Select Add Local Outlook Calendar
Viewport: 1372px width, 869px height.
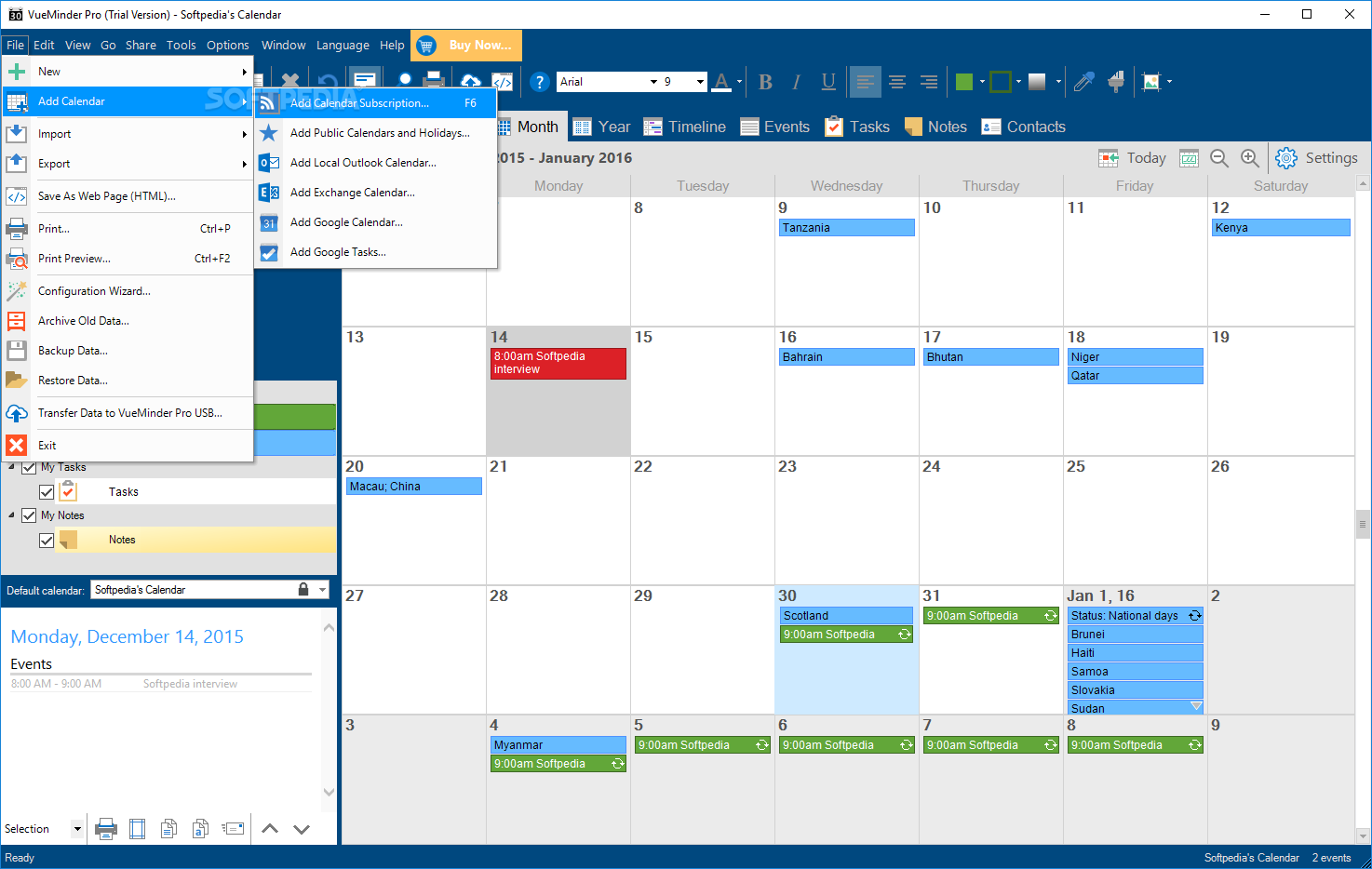pos(376,163)
